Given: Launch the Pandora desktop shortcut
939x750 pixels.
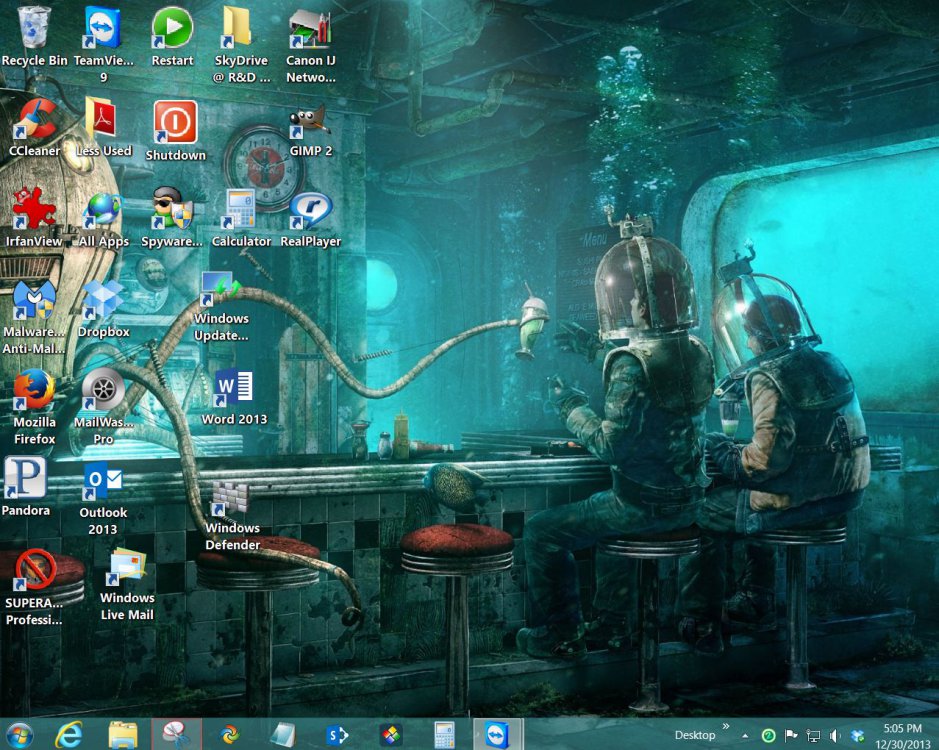Looking at the screenshot, I should click(x=26, y=479).
